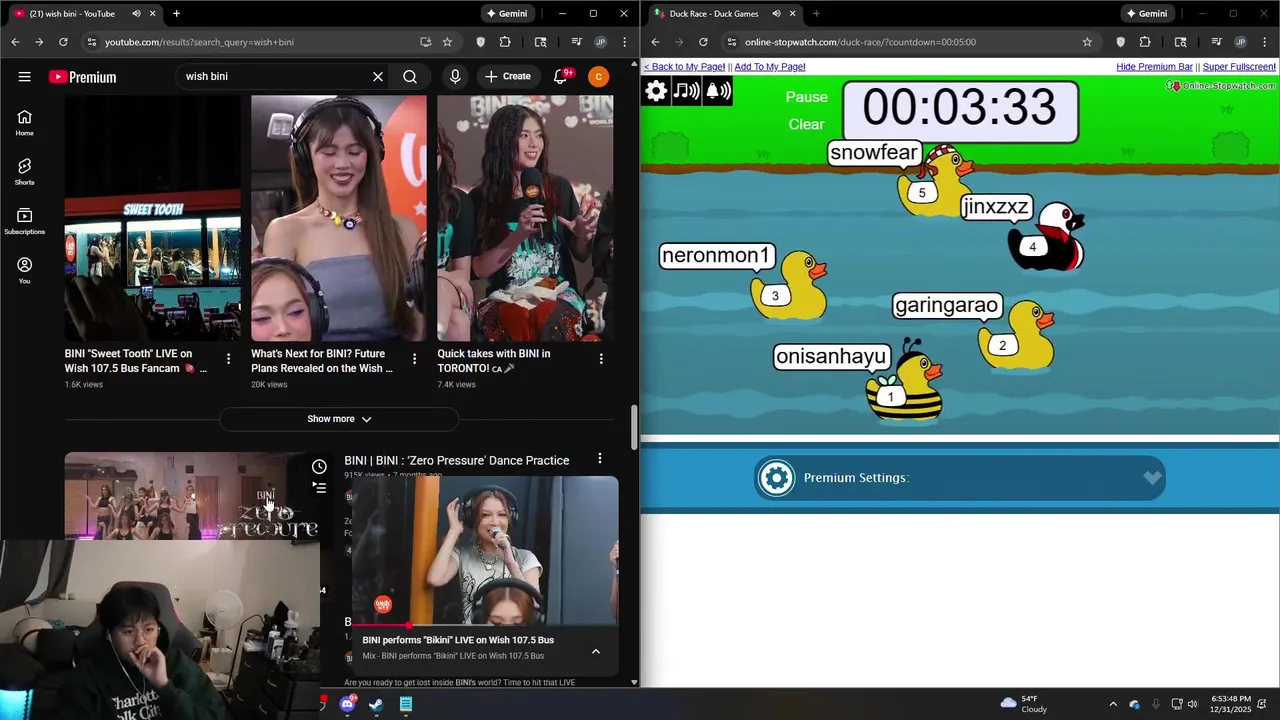Click the wish bini search field
This screenshot has width=1280, height=720.
point(272,76)
